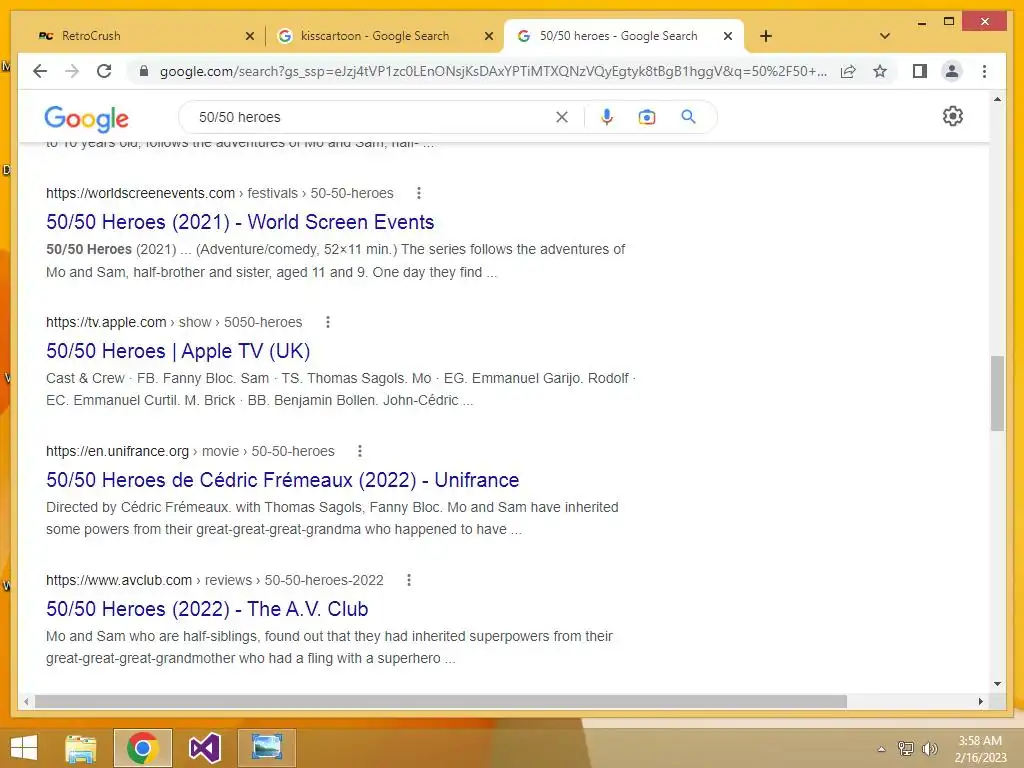The width and height of the screenshot is (1024, 768).
Task: Start voice search with microphone
Action: (x=607, y=117)
